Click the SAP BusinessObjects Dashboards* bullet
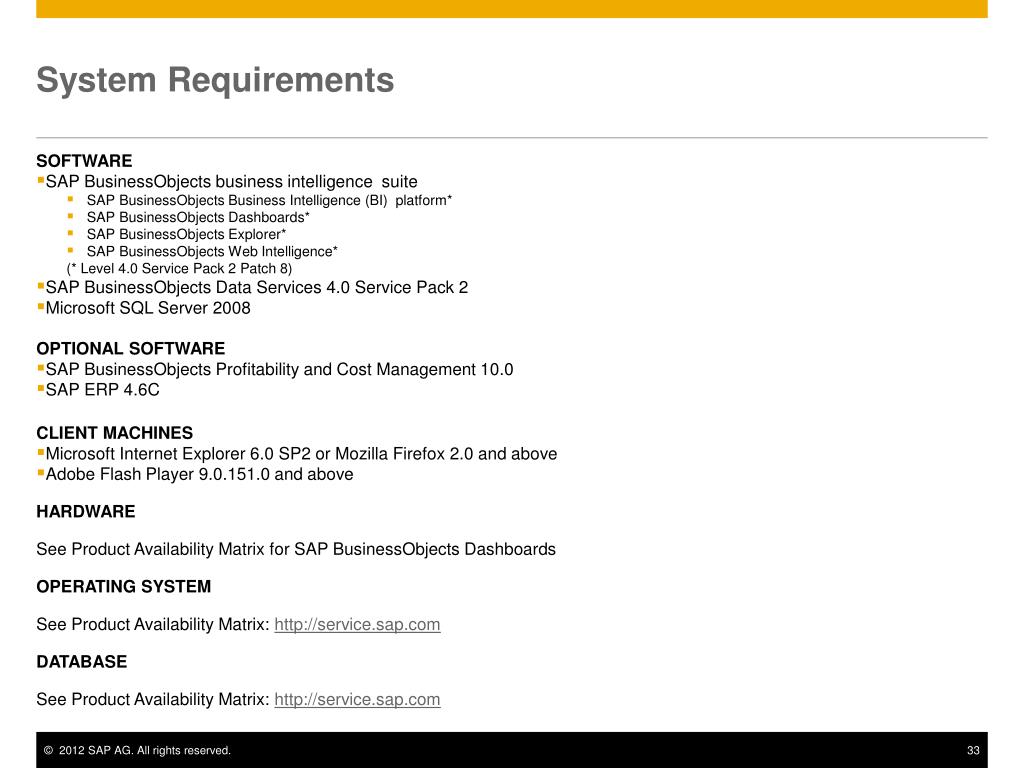This screenshot has width=1024, height=768. [x=198, y=217]
